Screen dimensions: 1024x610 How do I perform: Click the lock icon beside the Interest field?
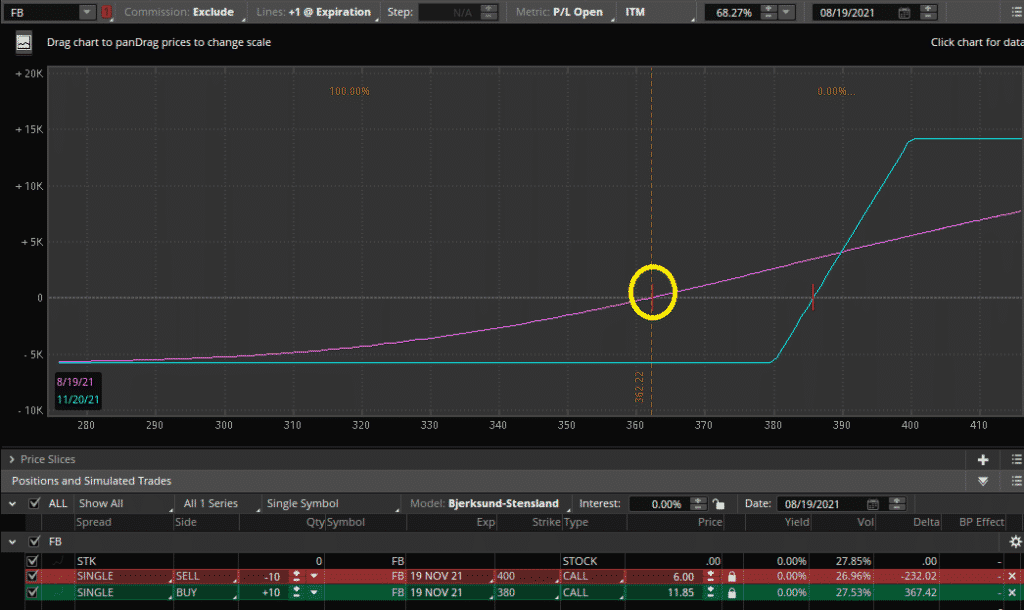[718, 503]
